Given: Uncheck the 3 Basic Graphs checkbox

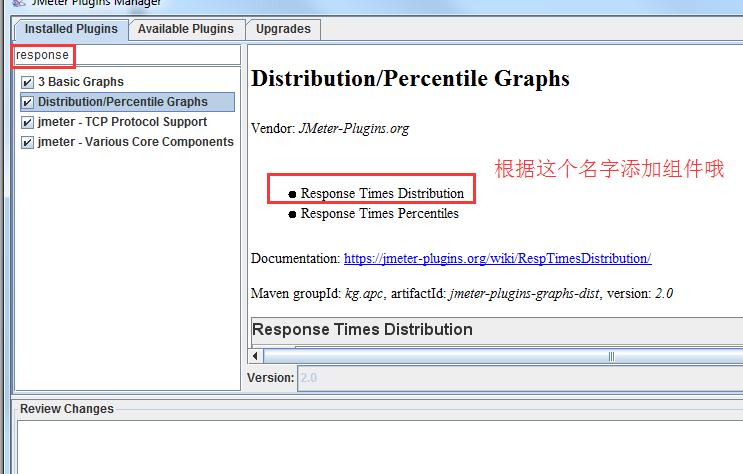Looking at the screenshot, I should pos(27,82).
